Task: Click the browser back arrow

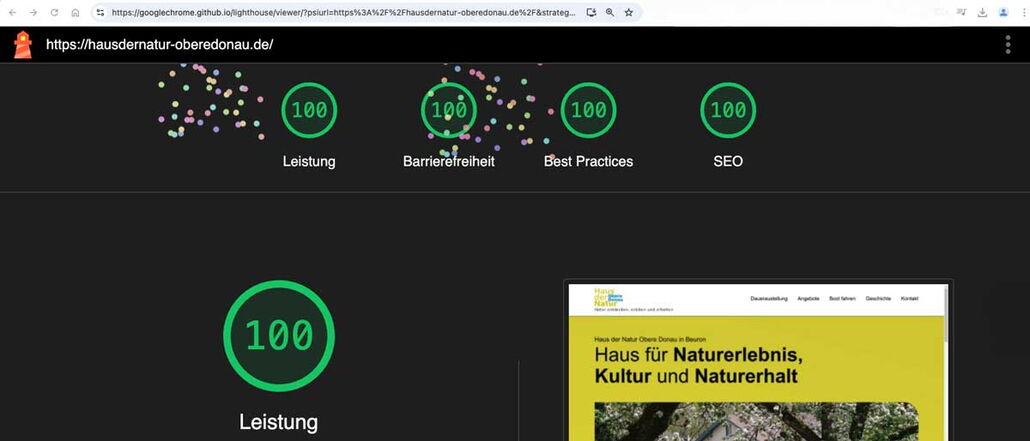Action: pos(12,13)
